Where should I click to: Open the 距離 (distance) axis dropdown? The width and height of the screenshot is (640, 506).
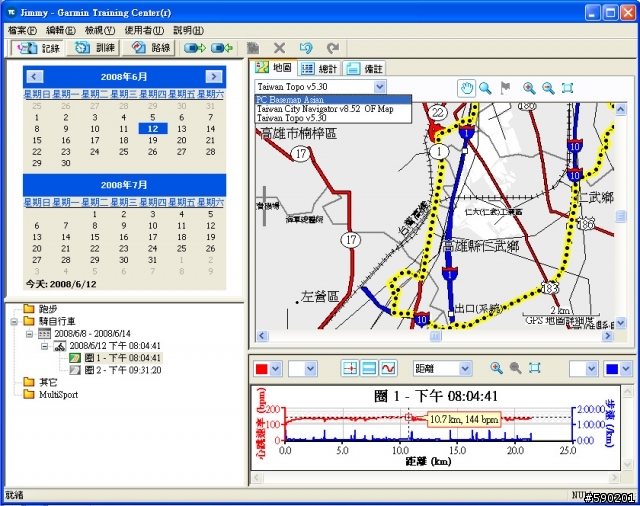click(x=442, y=369)
